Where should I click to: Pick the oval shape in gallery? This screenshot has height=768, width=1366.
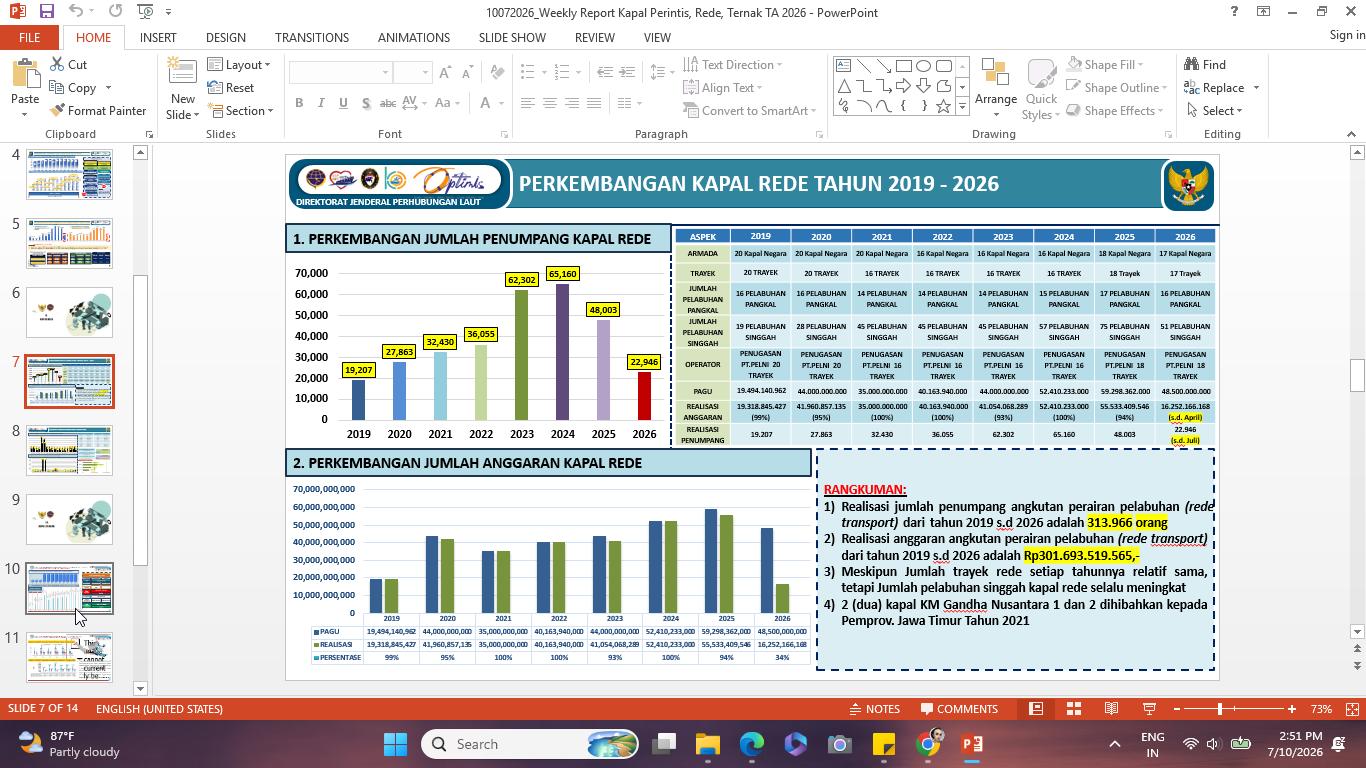click(923, 66)
